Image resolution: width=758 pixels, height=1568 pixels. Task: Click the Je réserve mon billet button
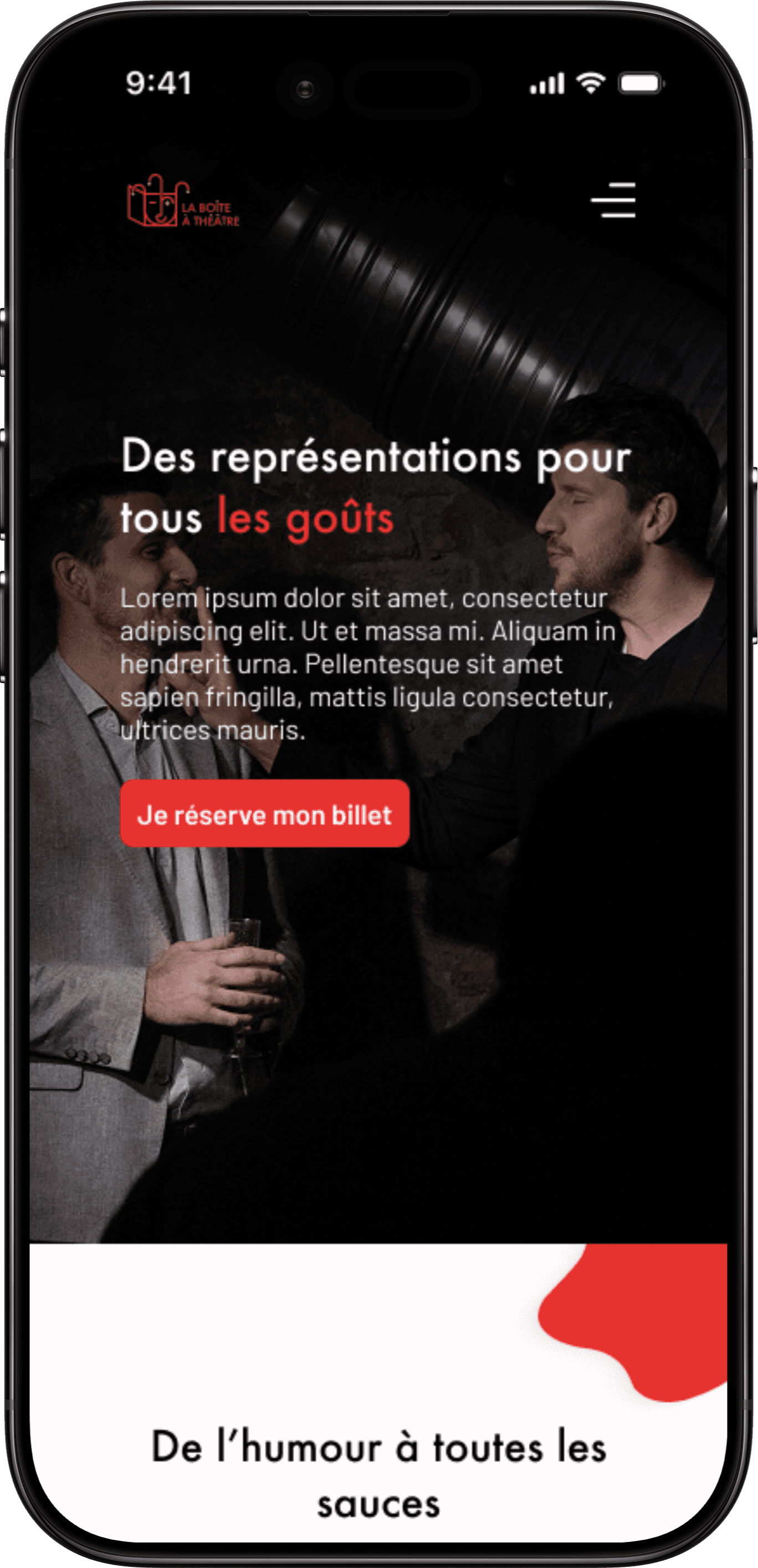point(265,813)
